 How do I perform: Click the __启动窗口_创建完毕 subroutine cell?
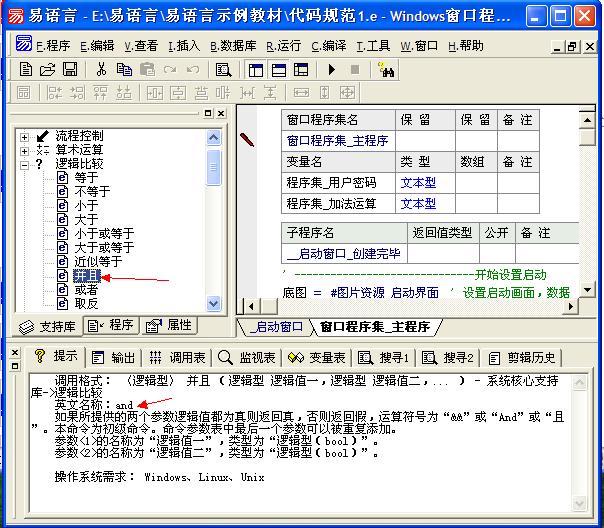pos(344,254)
